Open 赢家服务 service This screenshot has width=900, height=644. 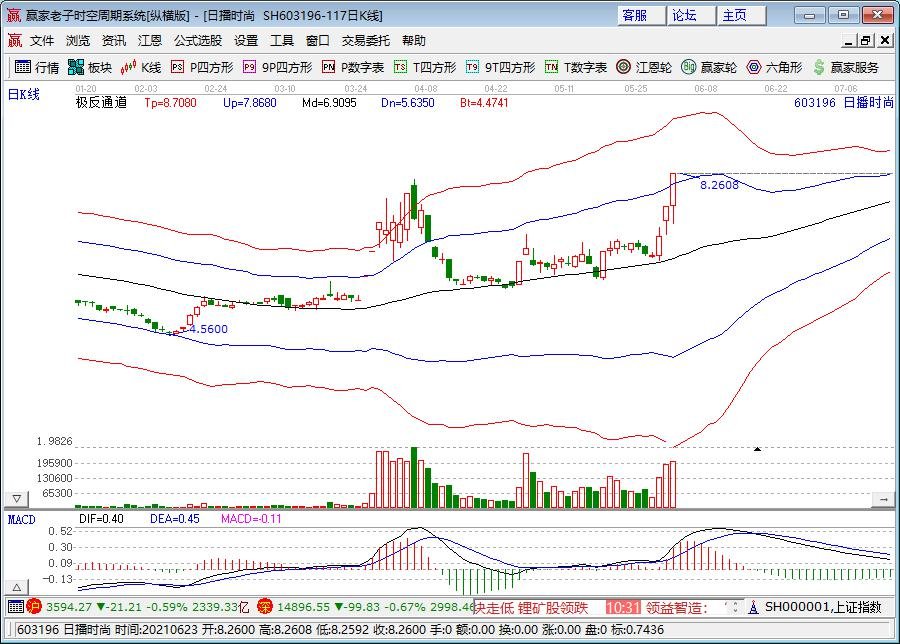coord(845,67)
